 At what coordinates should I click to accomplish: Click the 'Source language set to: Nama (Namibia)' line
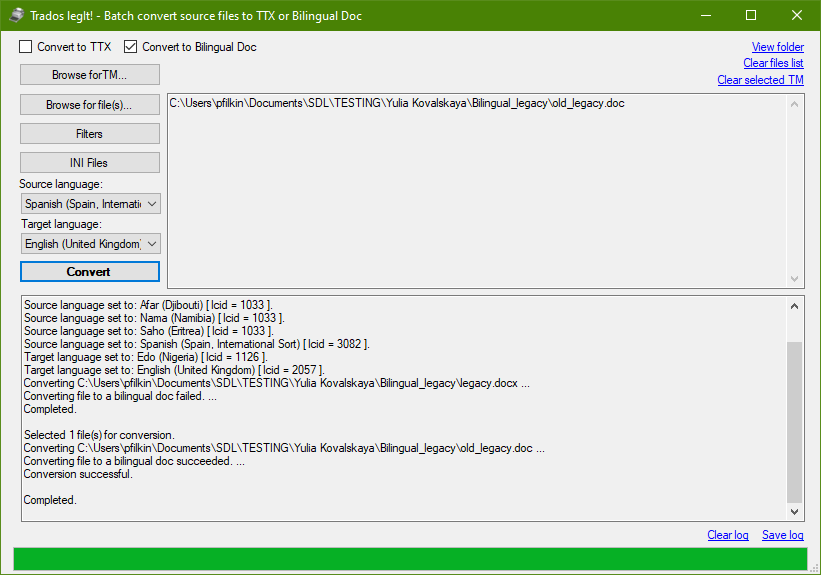154,318
